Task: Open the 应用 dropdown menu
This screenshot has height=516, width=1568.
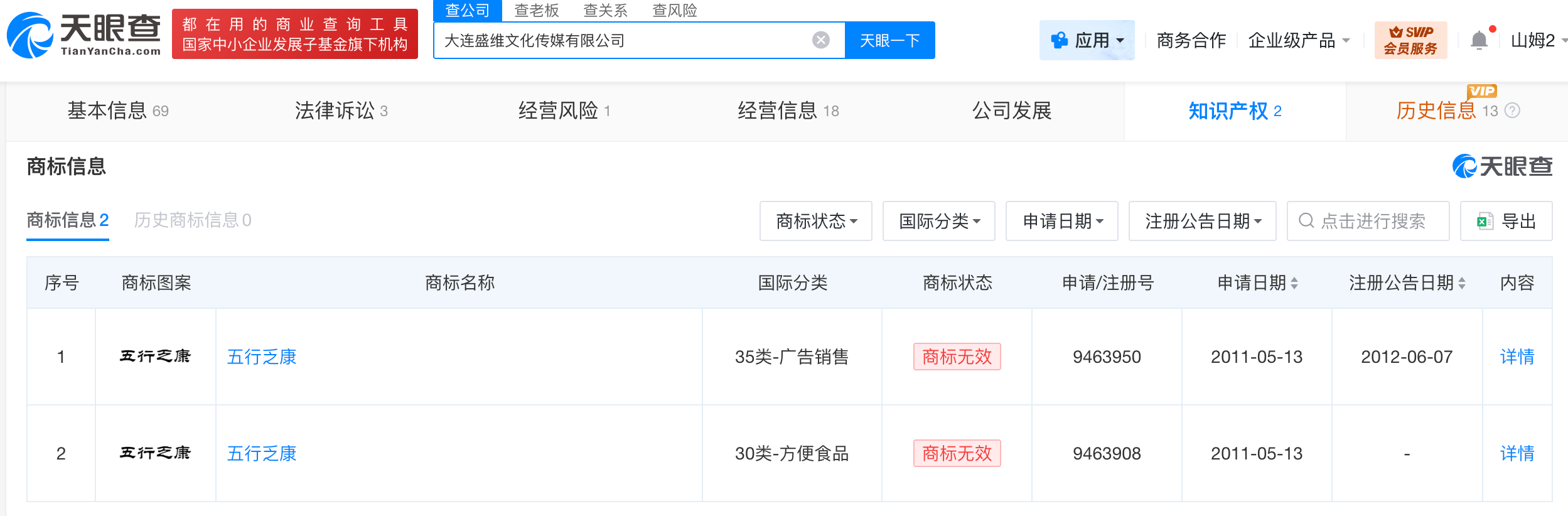Action: tap(1087, 40)
